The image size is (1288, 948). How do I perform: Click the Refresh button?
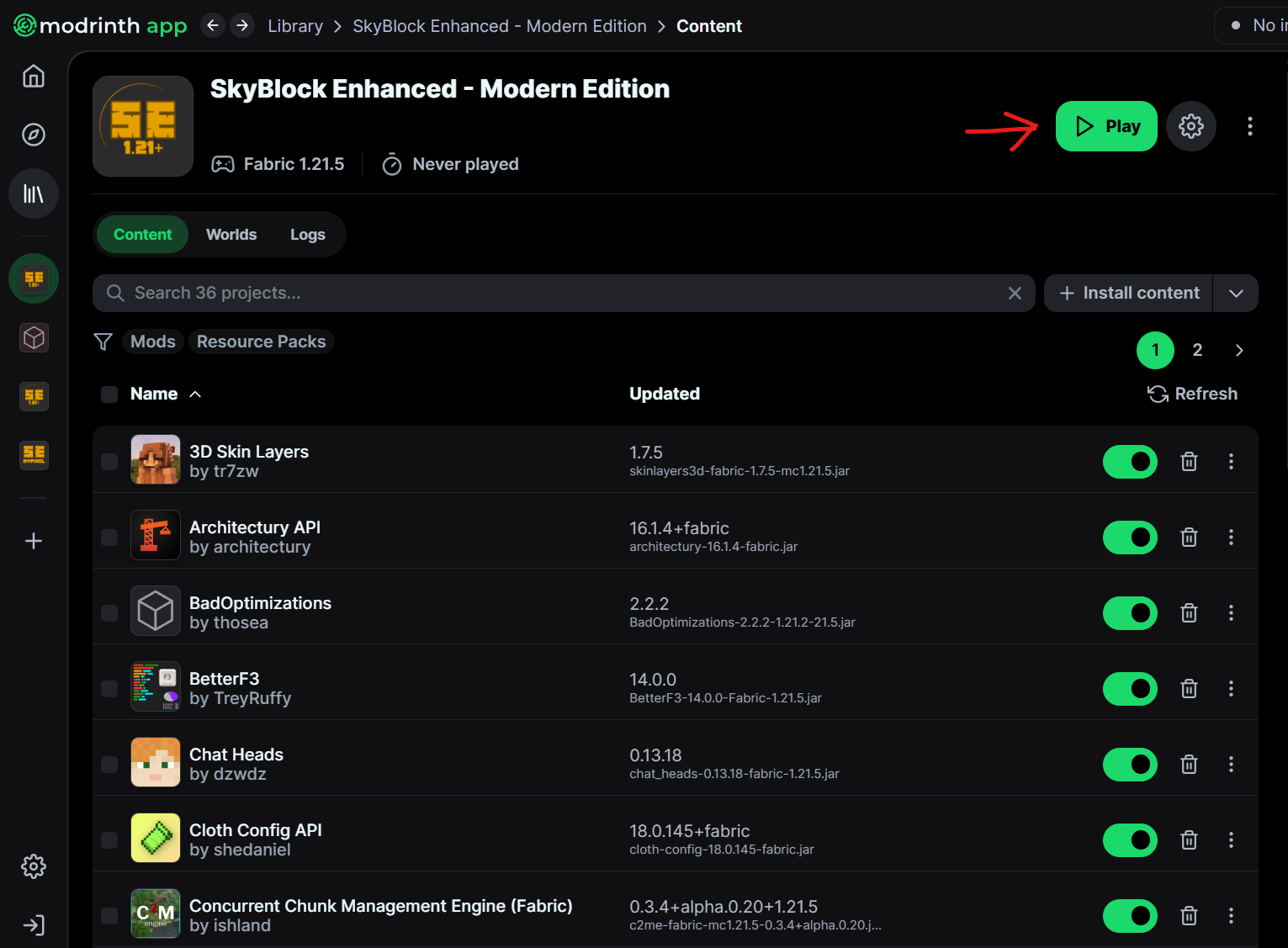(x=1193, y=394)
